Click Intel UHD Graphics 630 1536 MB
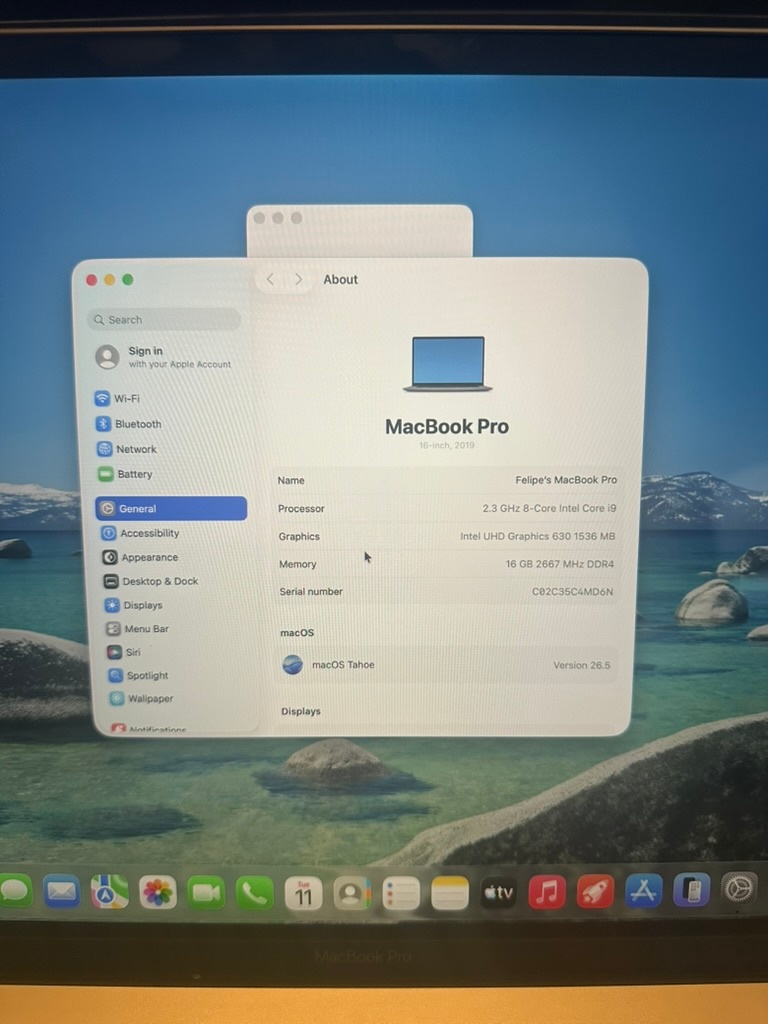 tap(537, 536)
